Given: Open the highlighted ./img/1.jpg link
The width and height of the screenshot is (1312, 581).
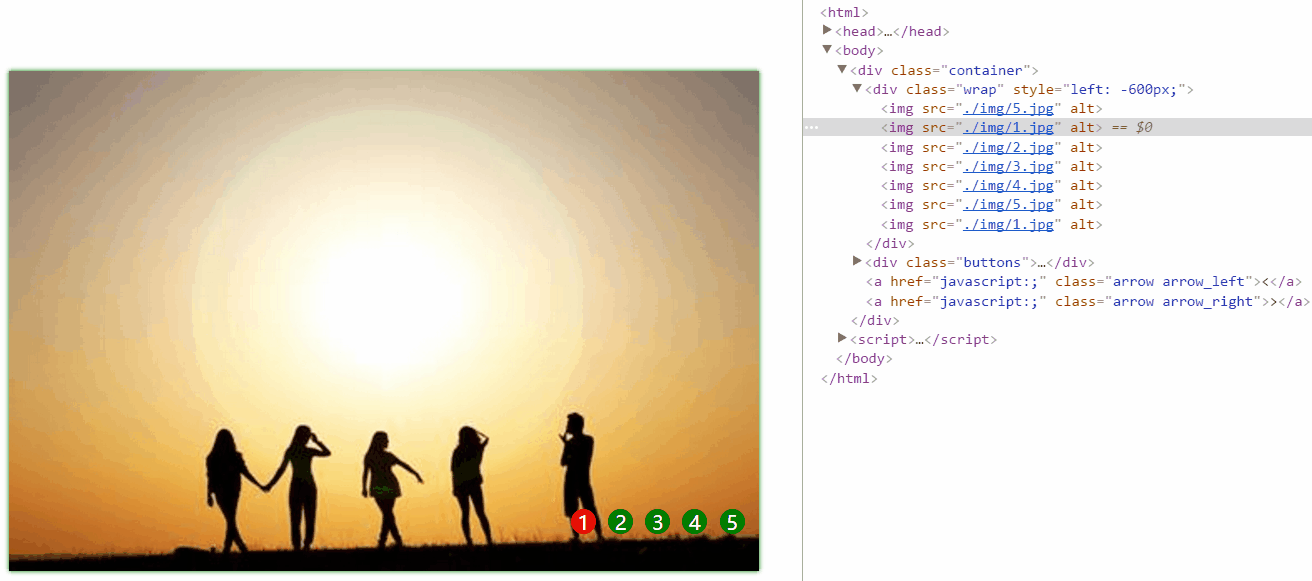Looking at the screenshot, I should click(x=1008, y=127).
